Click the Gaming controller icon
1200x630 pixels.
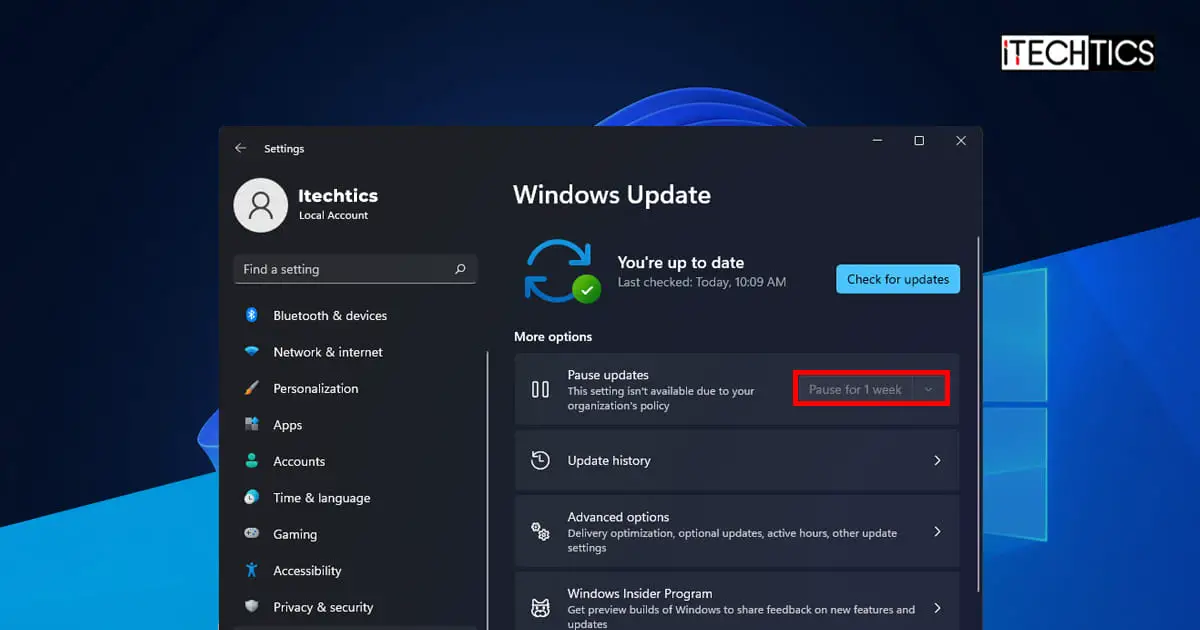[x=252, y=534]
